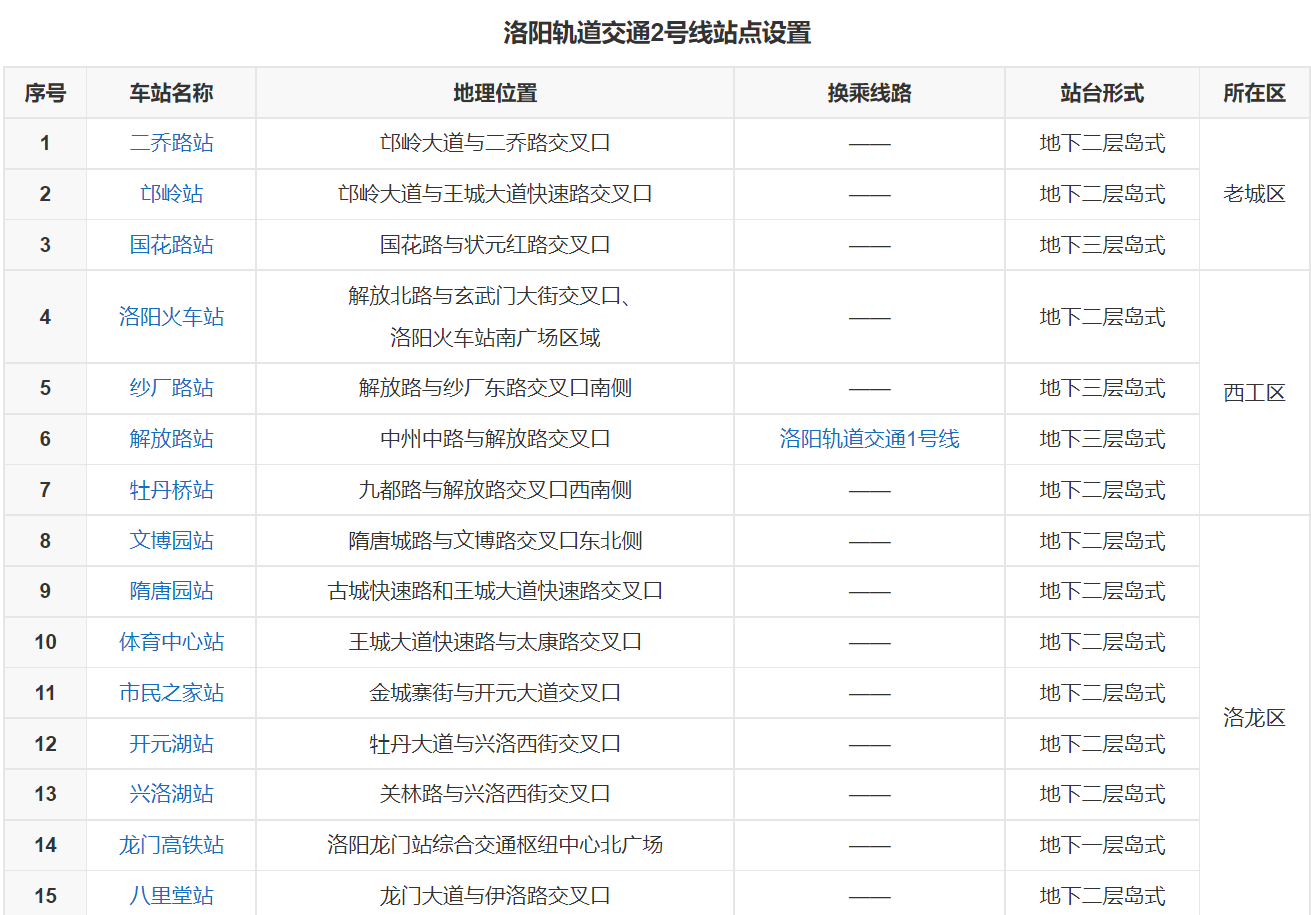This screenshot has height=915, width=1311.
Task: Click 地下二层岛式 in the 开元湖站 row
Action: click(1102, 744)
